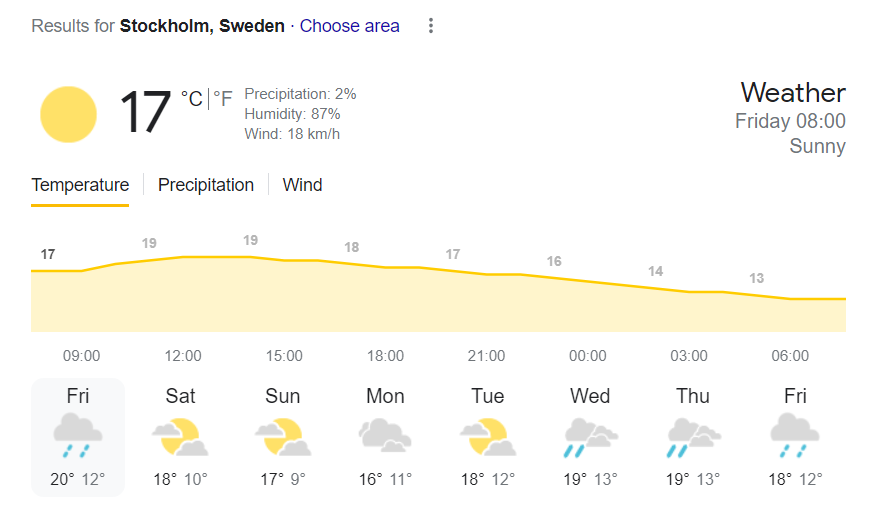Click Sunday's partly cloudy icon

click(283, 437)
